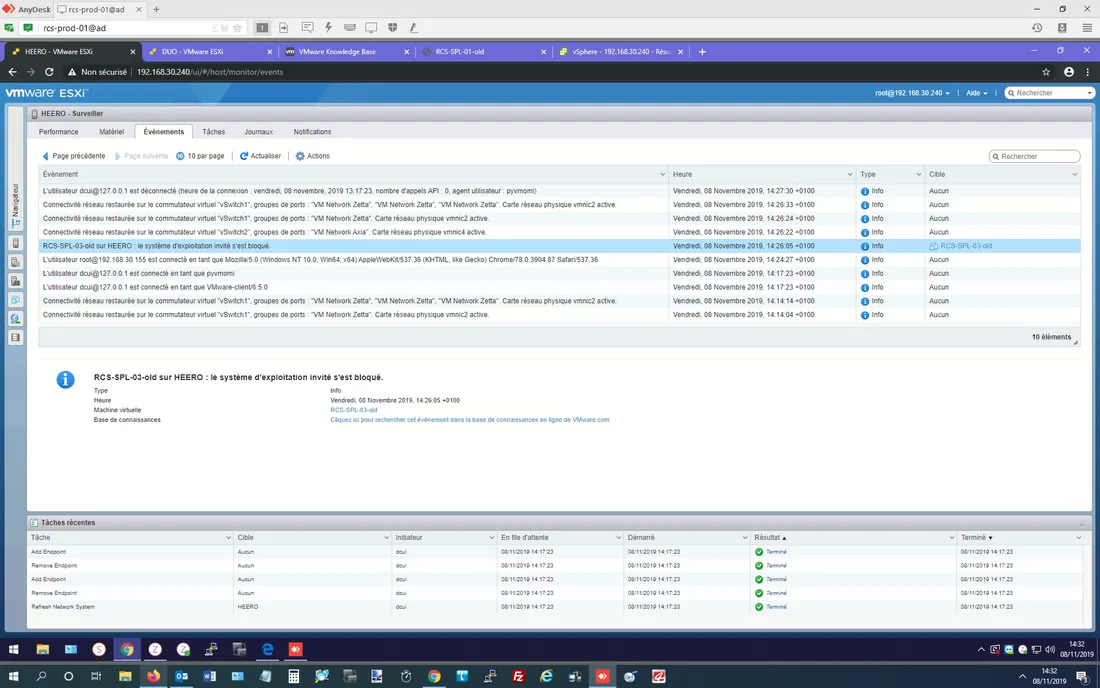Bookmark page with star icon
Image resolution: width=1100 pixels, height=688 pixels.
click(1046, 72)
